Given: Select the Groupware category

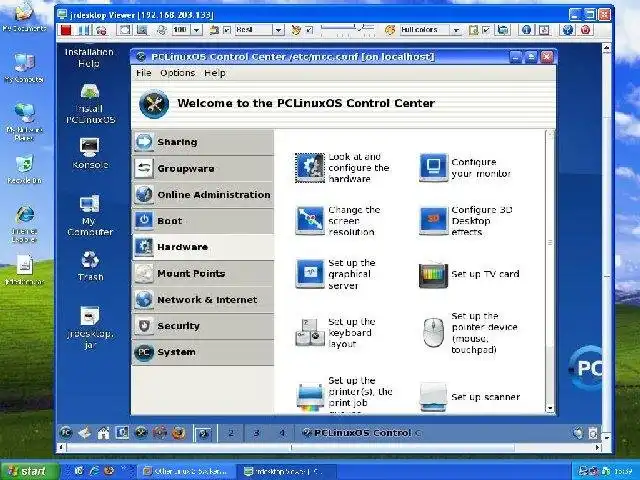Looking at the screenshot, I should [203, 168].
